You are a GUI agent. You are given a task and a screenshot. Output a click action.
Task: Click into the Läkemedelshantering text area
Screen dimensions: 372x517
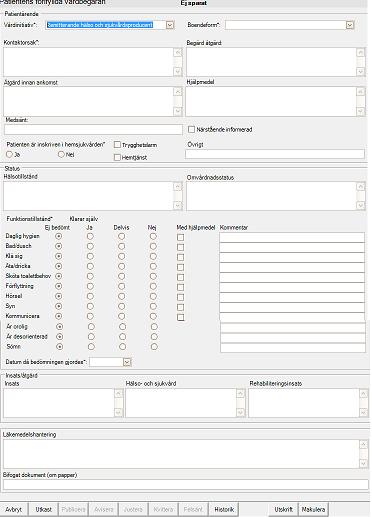click(x=182, y=454)
